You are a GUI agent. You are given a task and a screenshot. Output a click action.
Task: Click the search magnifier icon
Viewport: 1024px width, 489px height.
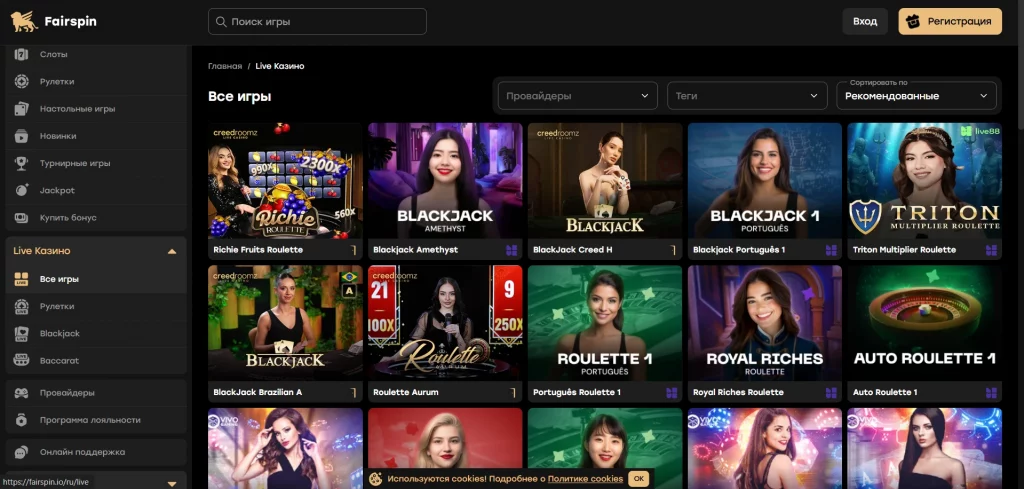[x=221, y=22]
